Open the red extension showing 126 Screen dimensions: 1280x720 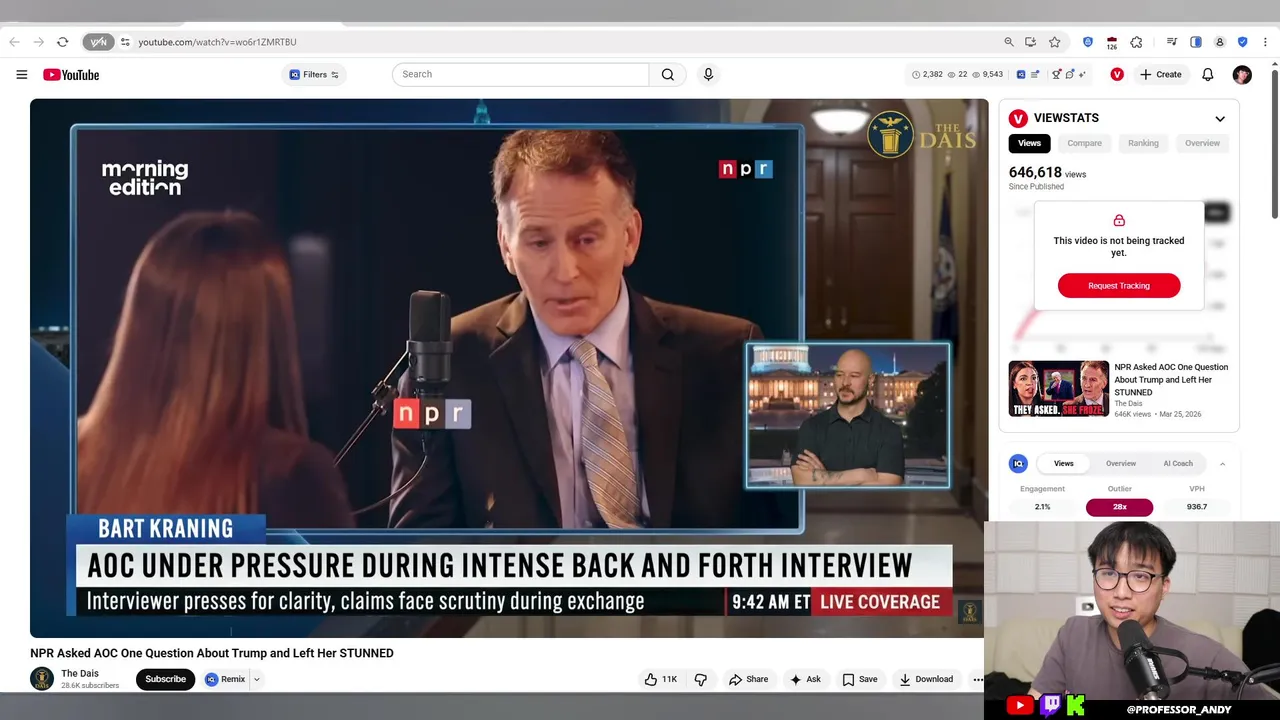coord(1112,43)
